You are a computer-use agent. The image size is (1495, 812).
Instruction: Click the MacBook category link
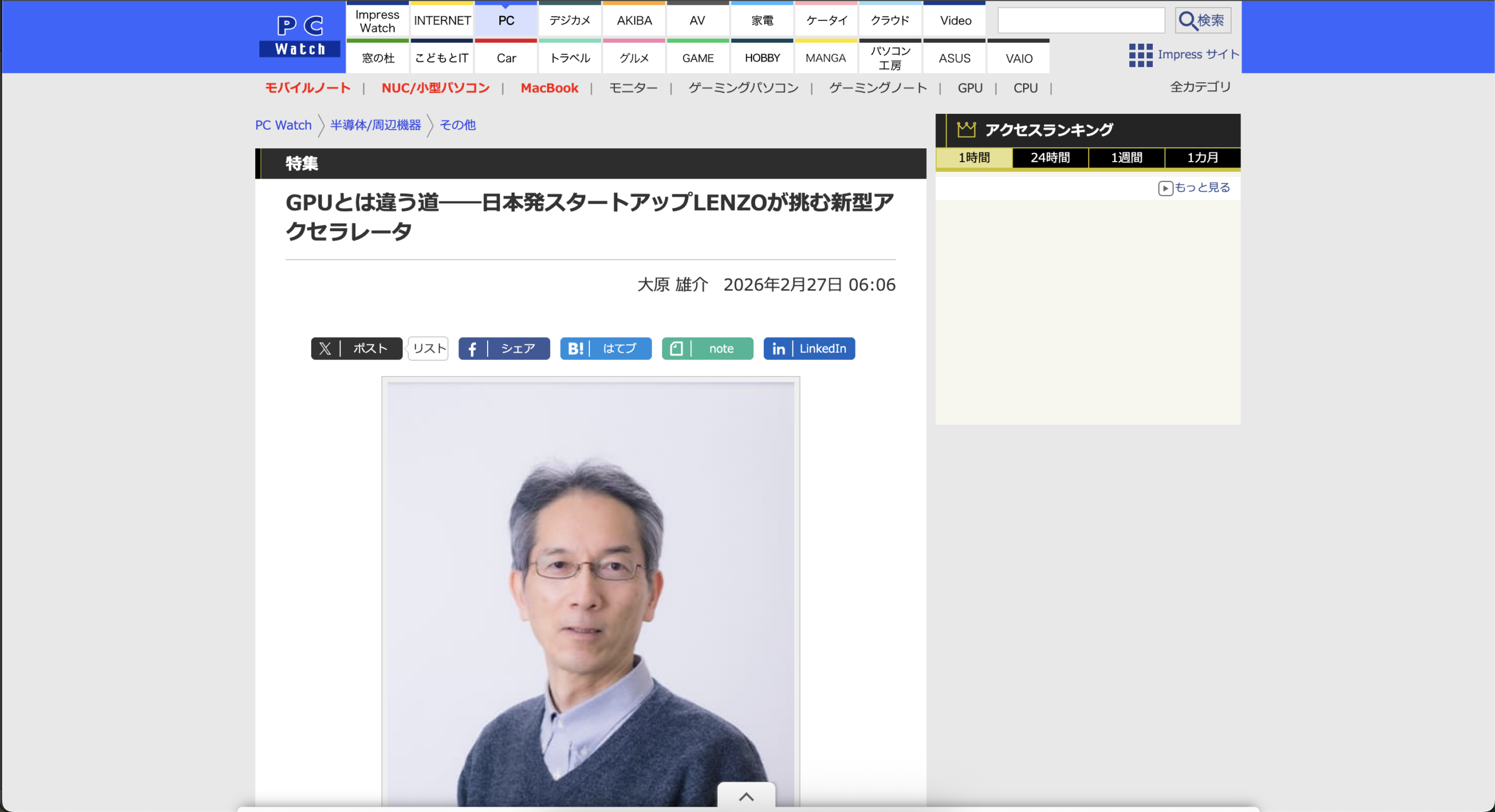[x=549, y=88]
